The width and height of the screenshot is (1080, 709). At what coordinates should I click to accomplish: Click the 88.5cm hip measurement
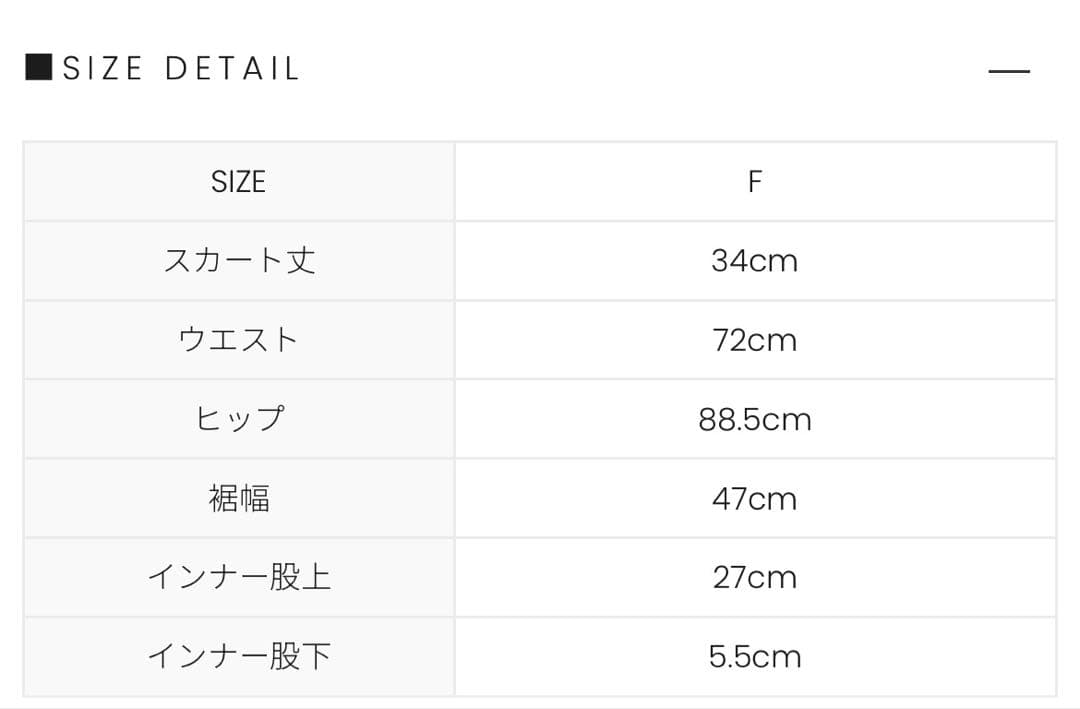(x=756, y=419)
